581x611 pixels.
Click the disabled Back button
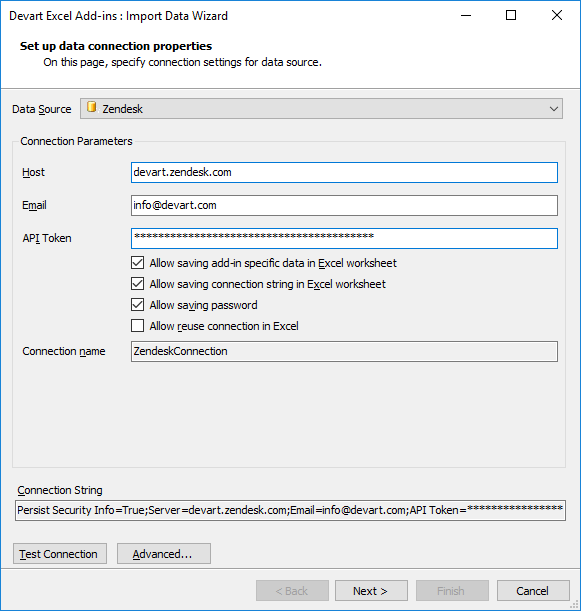point(292,591)
